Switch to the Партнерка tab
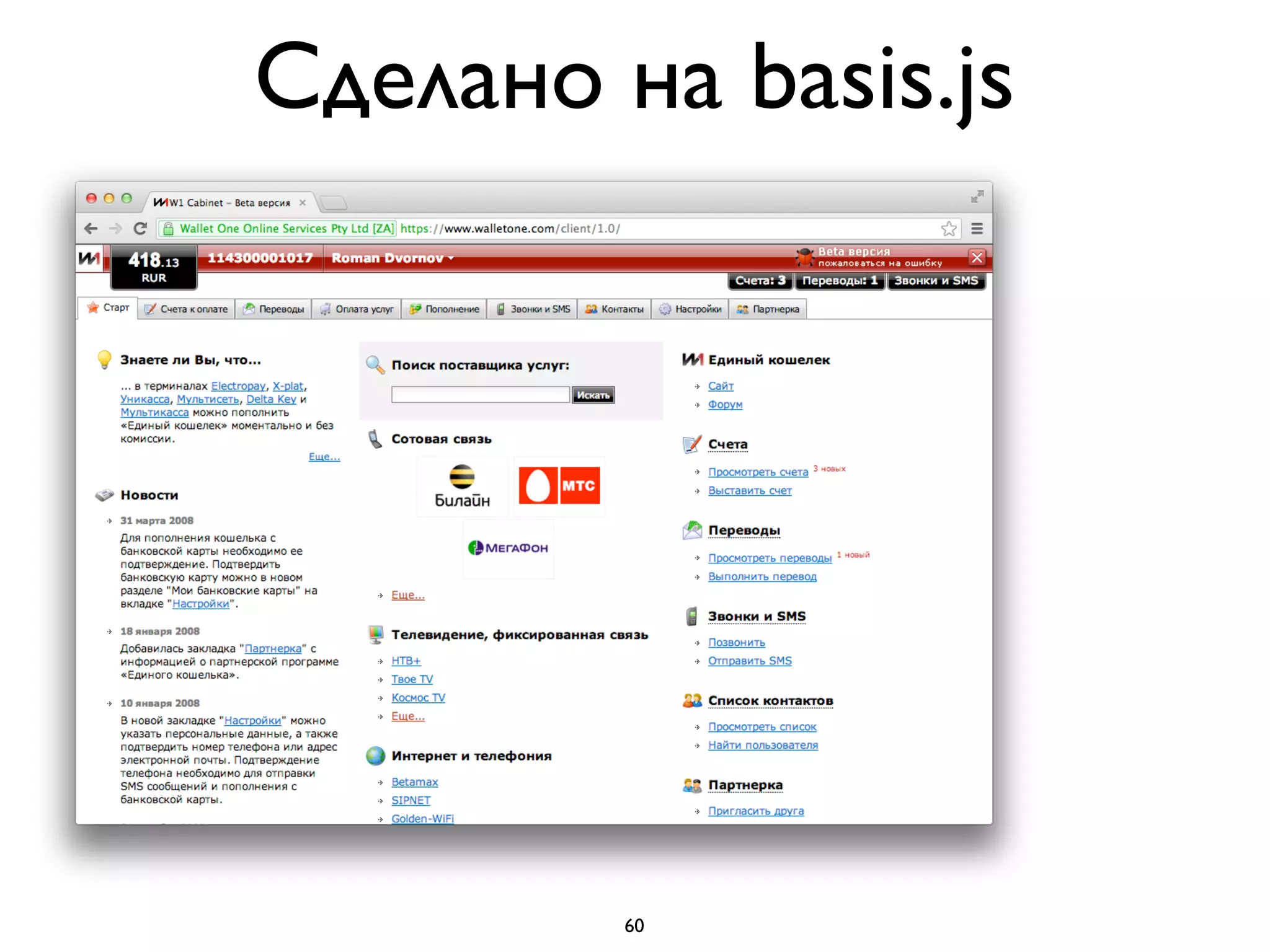Viewport: 1270px width, 952px height. pos(768,309)
